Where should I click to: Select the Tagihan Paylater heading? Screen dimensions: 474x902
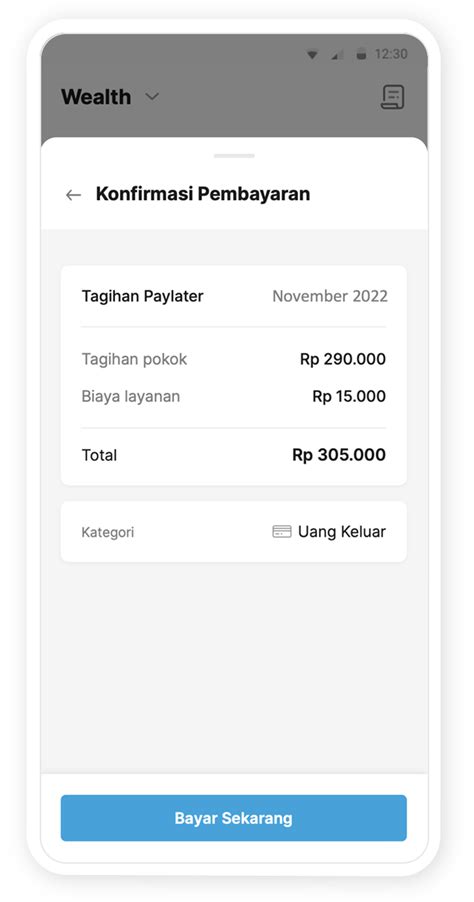click(x=143, y=296)
